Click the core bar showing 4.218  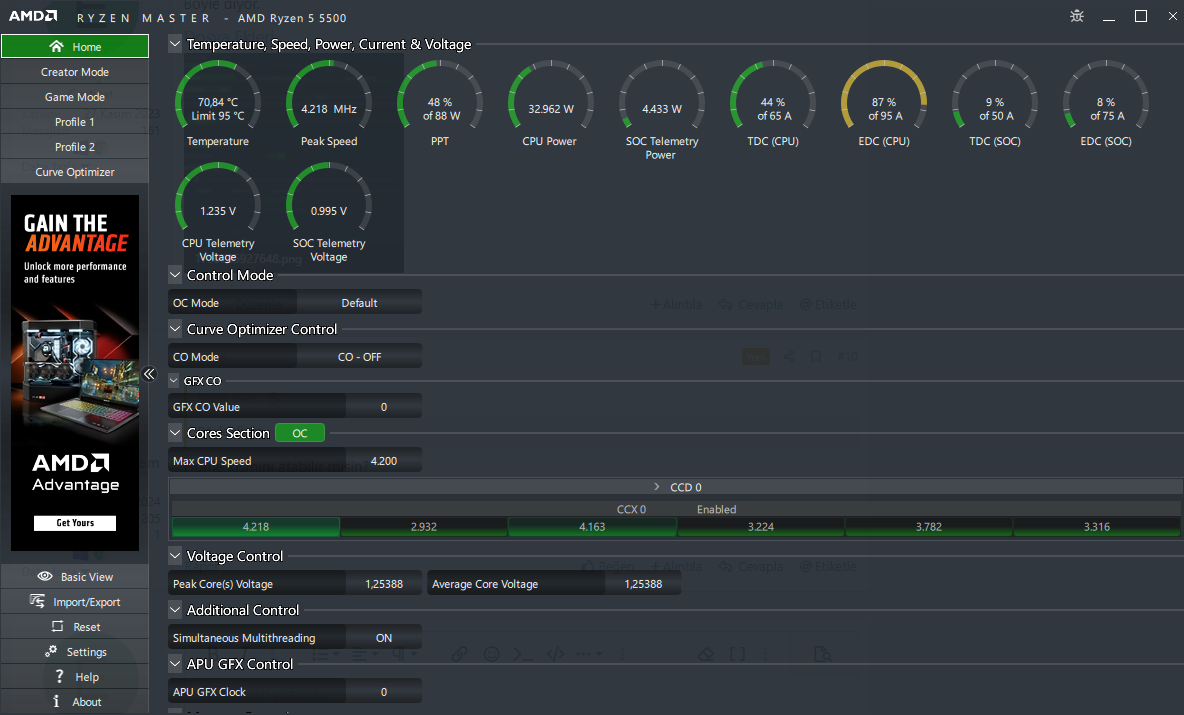pyautogui.click(x=256, y=526)
